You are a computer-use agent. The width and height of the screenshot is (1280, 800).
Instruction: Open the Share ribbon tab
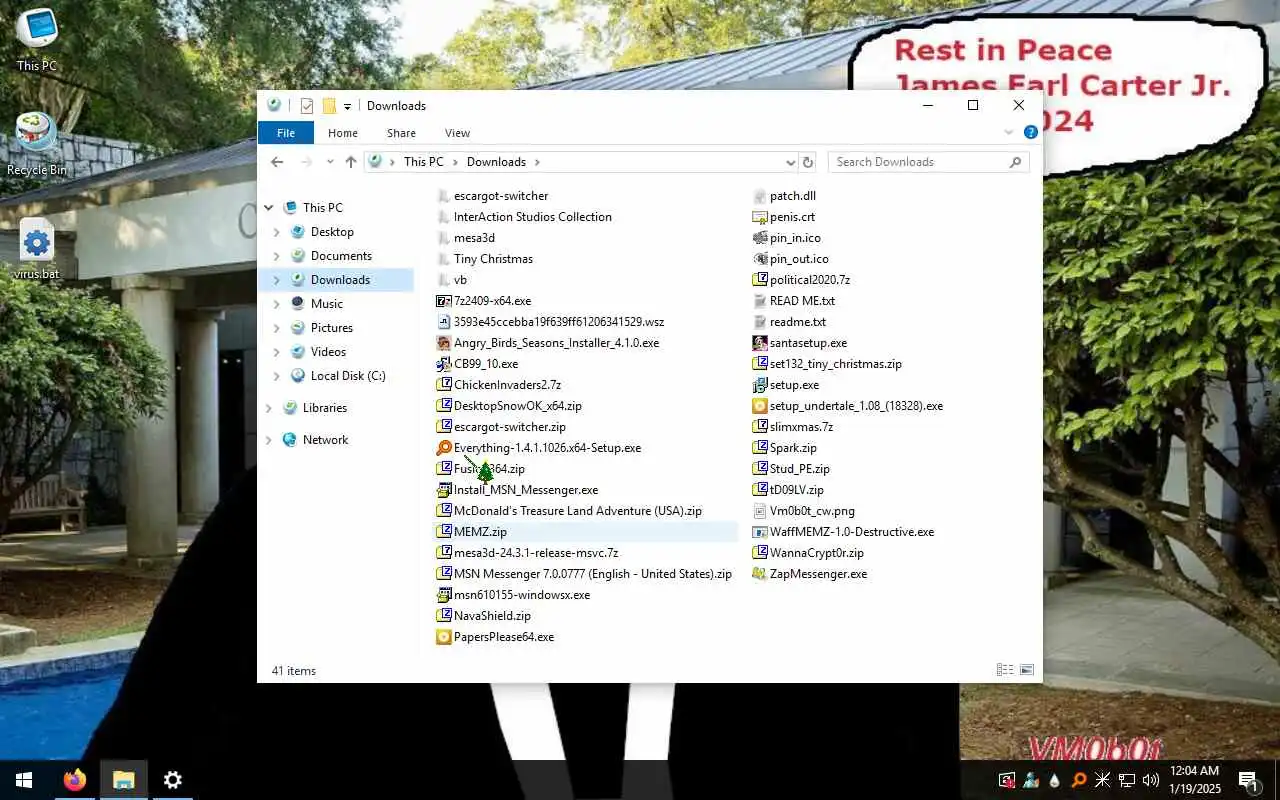point(401,133)
